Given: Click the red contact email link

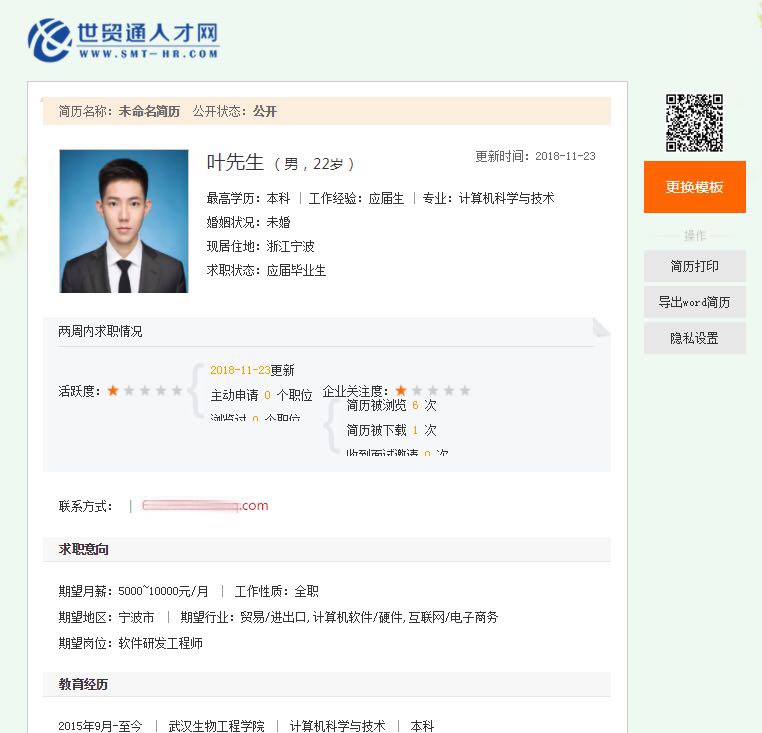Looking at the screenshot, I should [205, 506].
